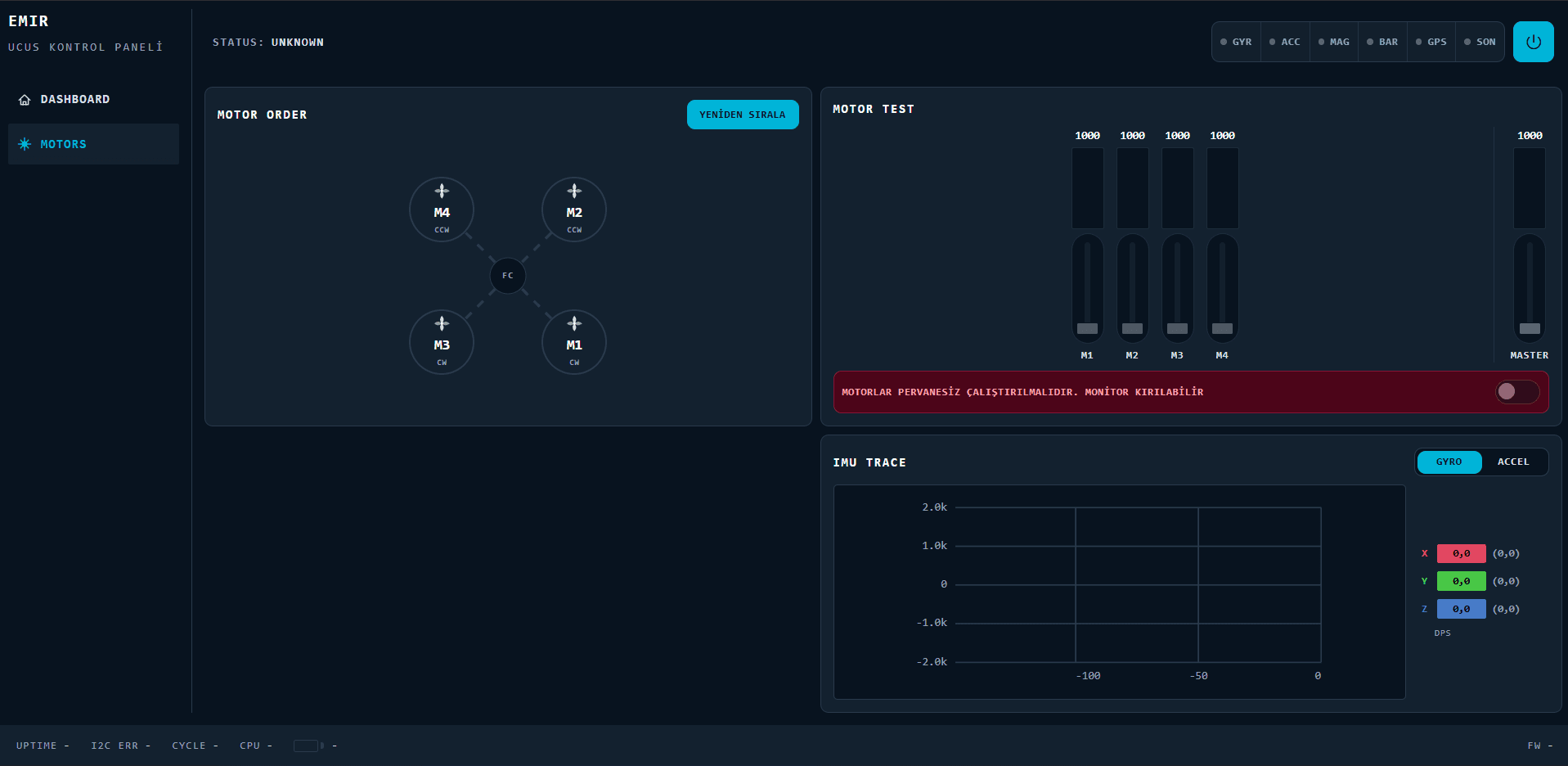This screenshot has width=1568, height=766.
Task: Click the MASTER output level bar
Action: click(x=1530, y=188)
